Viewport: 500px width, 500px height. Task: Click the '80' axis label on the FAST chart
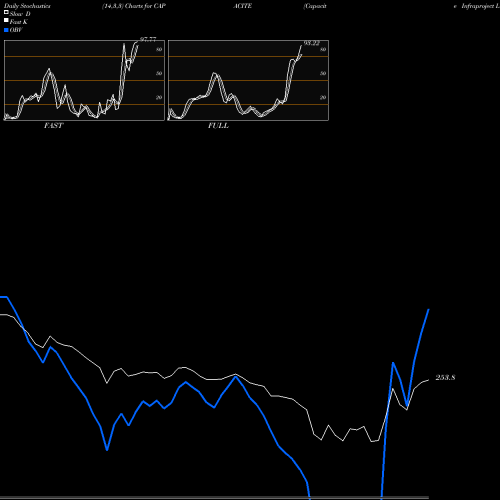pos(159,49)
